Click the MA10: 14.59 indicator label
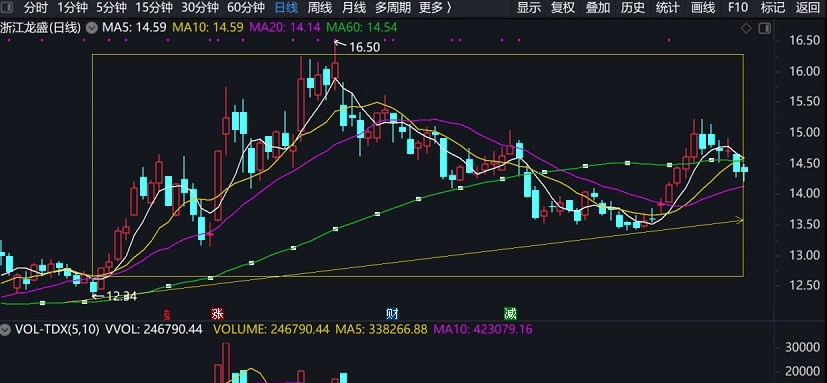The height and width of the screenshot is (383, 827). point(207,28)
